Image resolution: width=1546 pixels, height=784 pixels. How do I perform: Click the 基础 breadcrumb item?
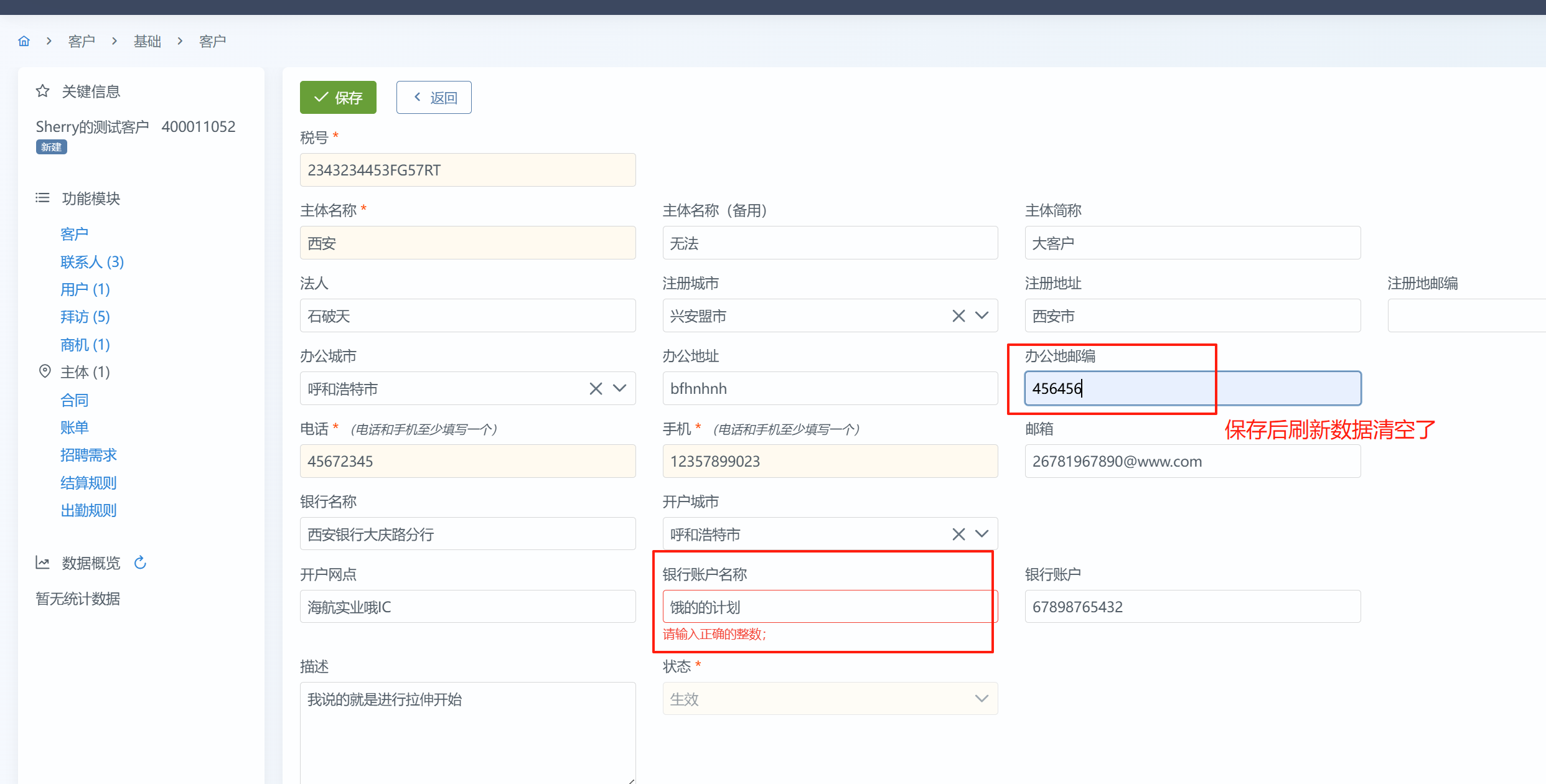[x=147, y=41]
